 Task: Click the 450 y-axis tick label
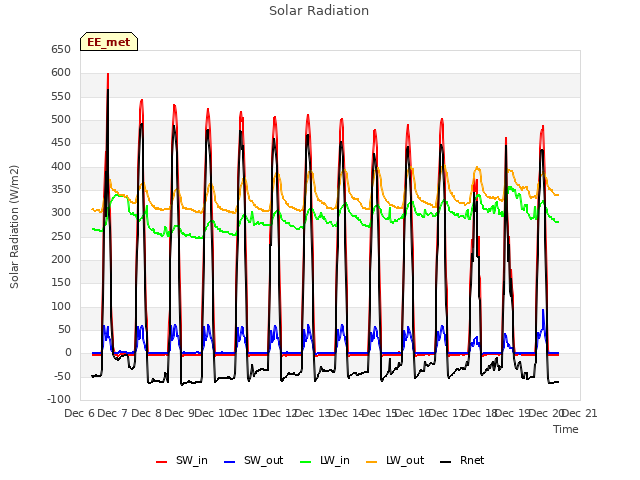pyautogui.click(x=61, y=143)
